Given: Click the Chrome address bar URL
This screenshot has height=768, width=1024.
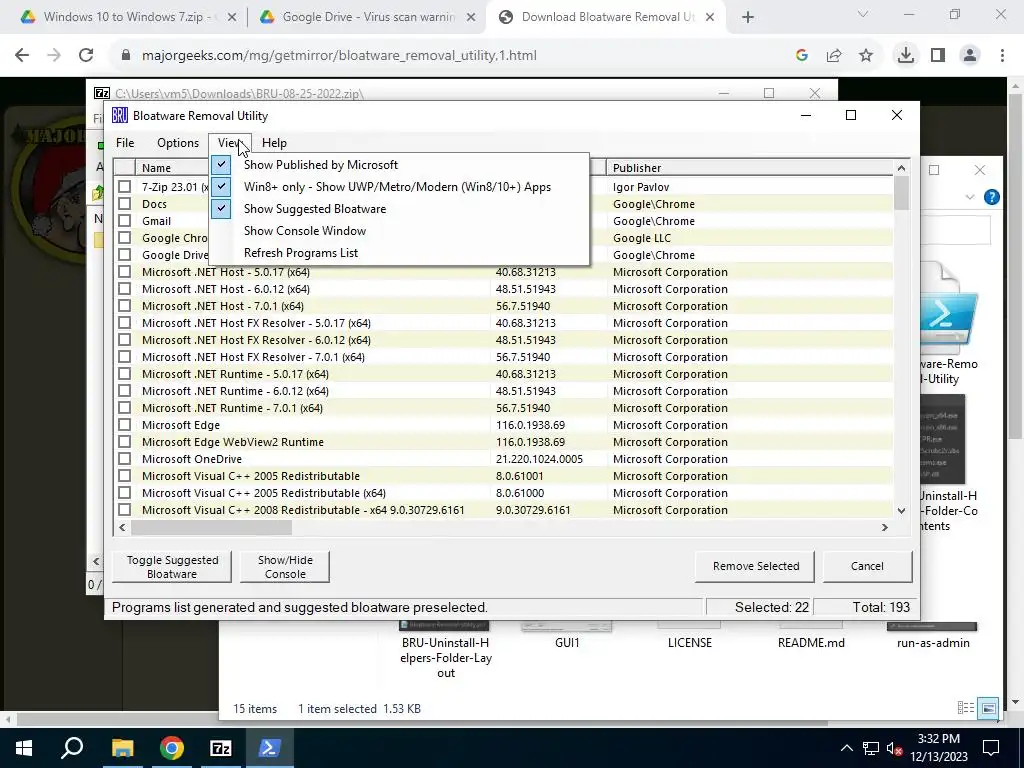Looking at the screenshot, I should coord(339,56).
